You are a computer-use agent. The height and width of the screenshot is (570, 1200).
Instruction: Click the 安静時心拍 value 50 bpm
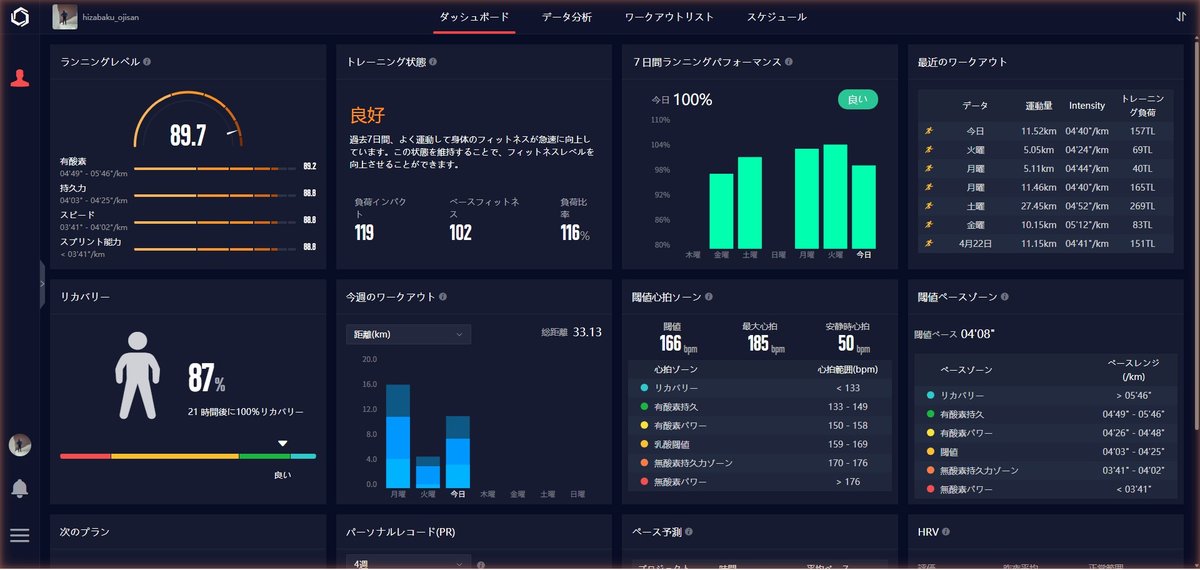[x=853, y=344]
